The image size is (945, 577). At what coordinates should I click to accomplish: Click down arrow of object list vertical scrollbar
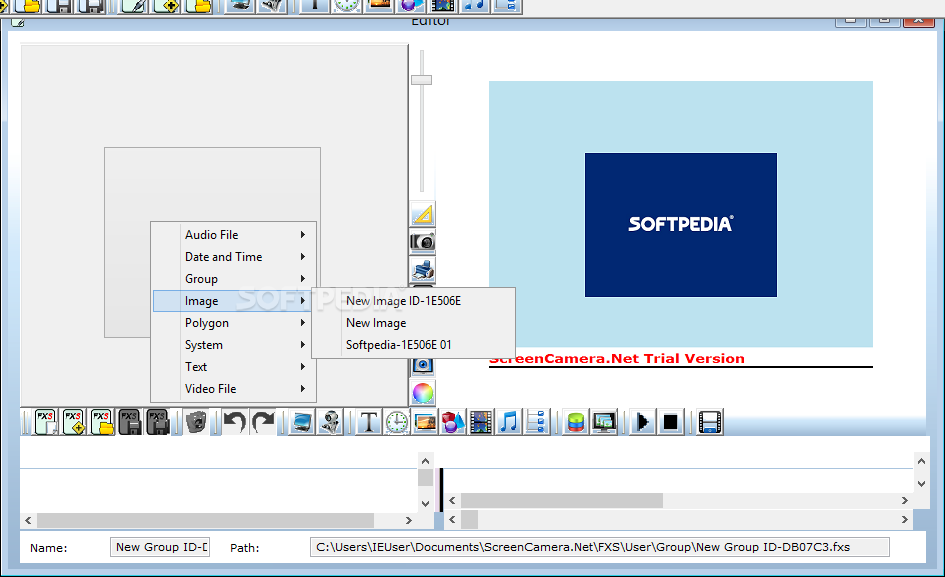click(425, 503)
